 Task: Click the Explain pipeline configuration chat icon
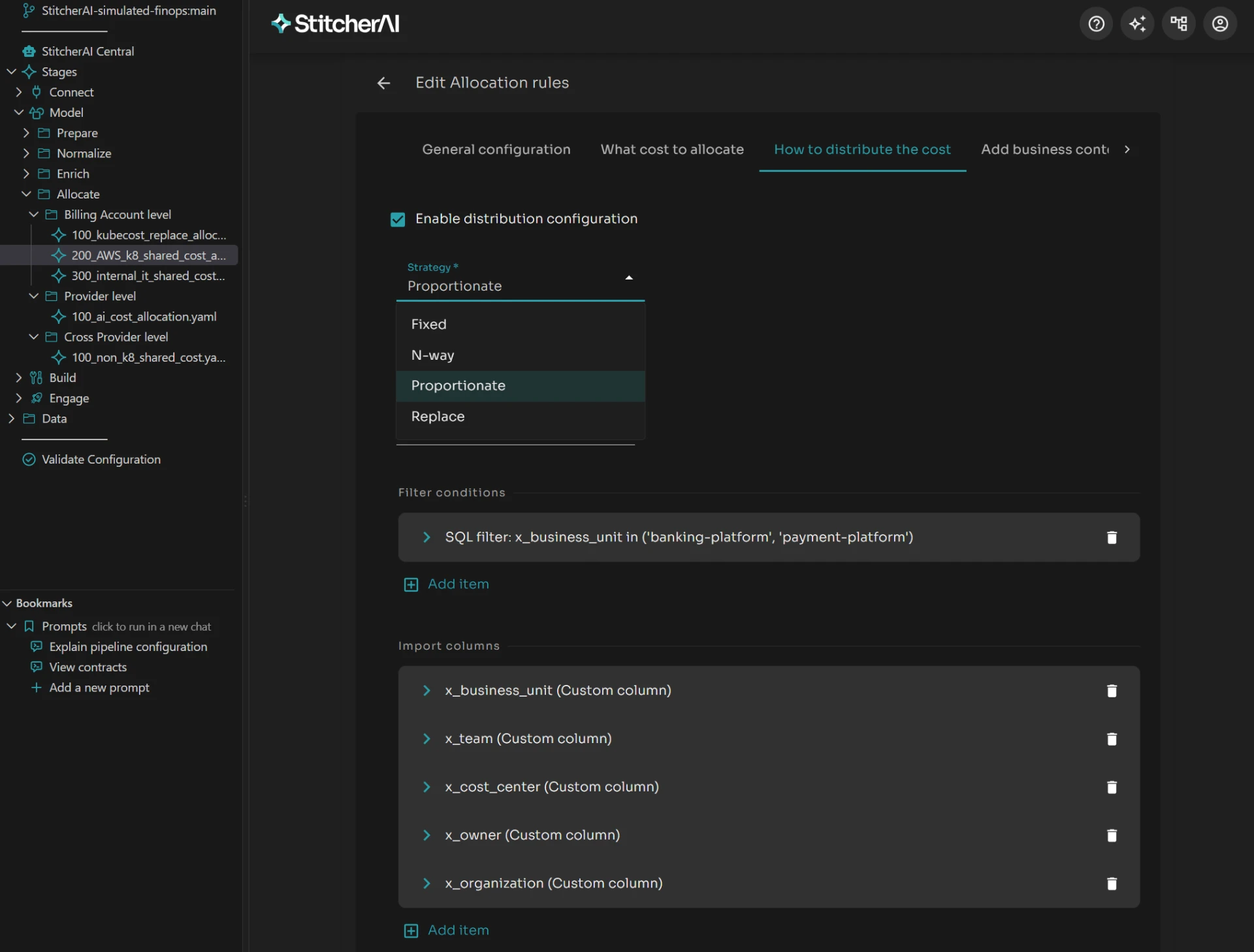click(x=37, y=646)
